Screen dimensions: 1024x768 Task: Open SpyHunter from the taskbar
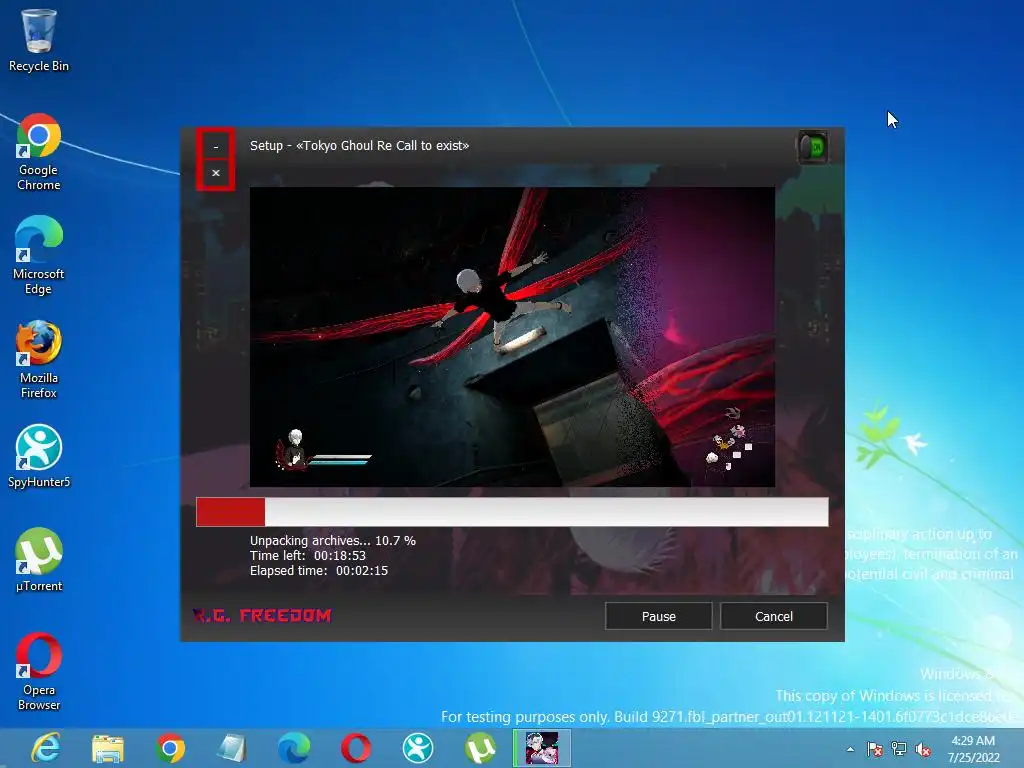point(418,748)
